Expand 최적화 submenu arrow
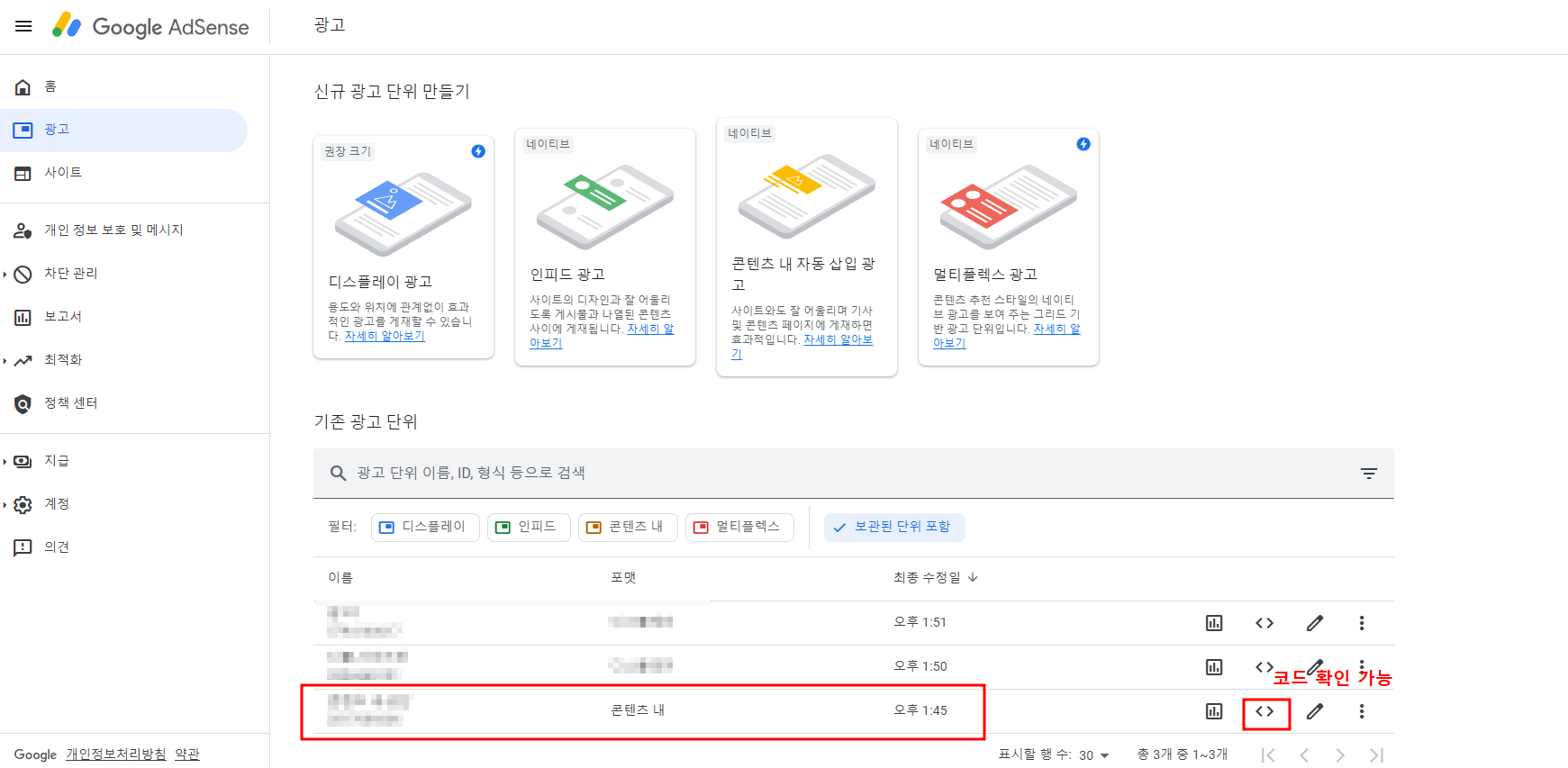1568x768 pixels. 5,360
